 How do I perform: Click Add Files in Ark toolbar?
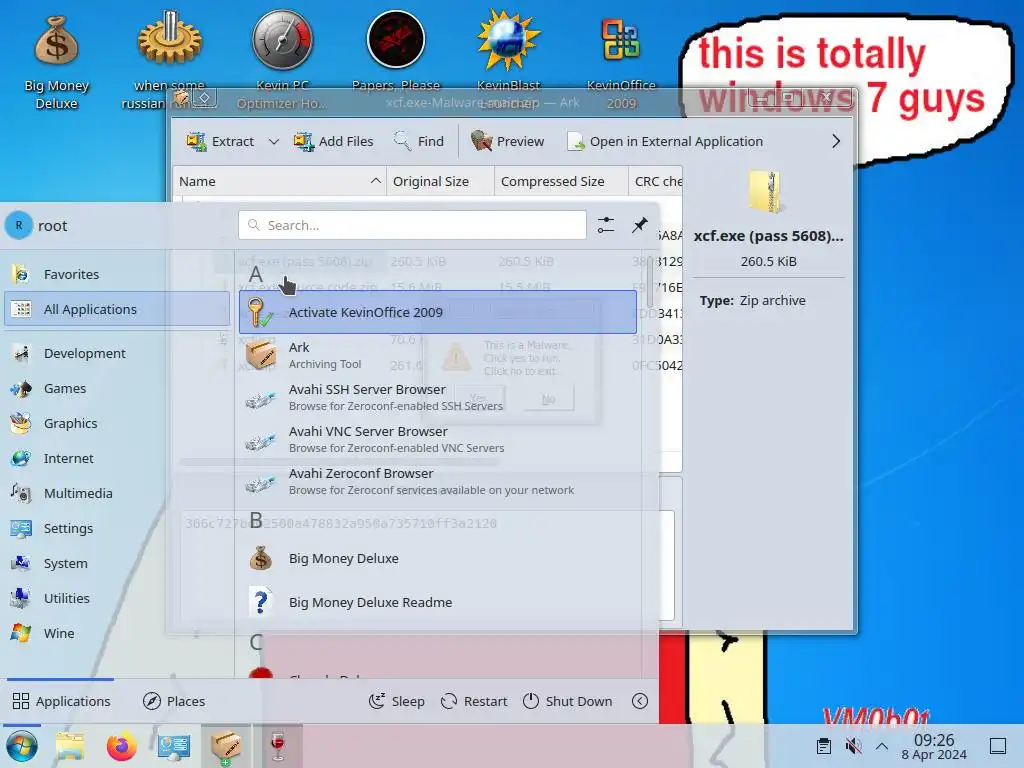click(x=333, y=141)
